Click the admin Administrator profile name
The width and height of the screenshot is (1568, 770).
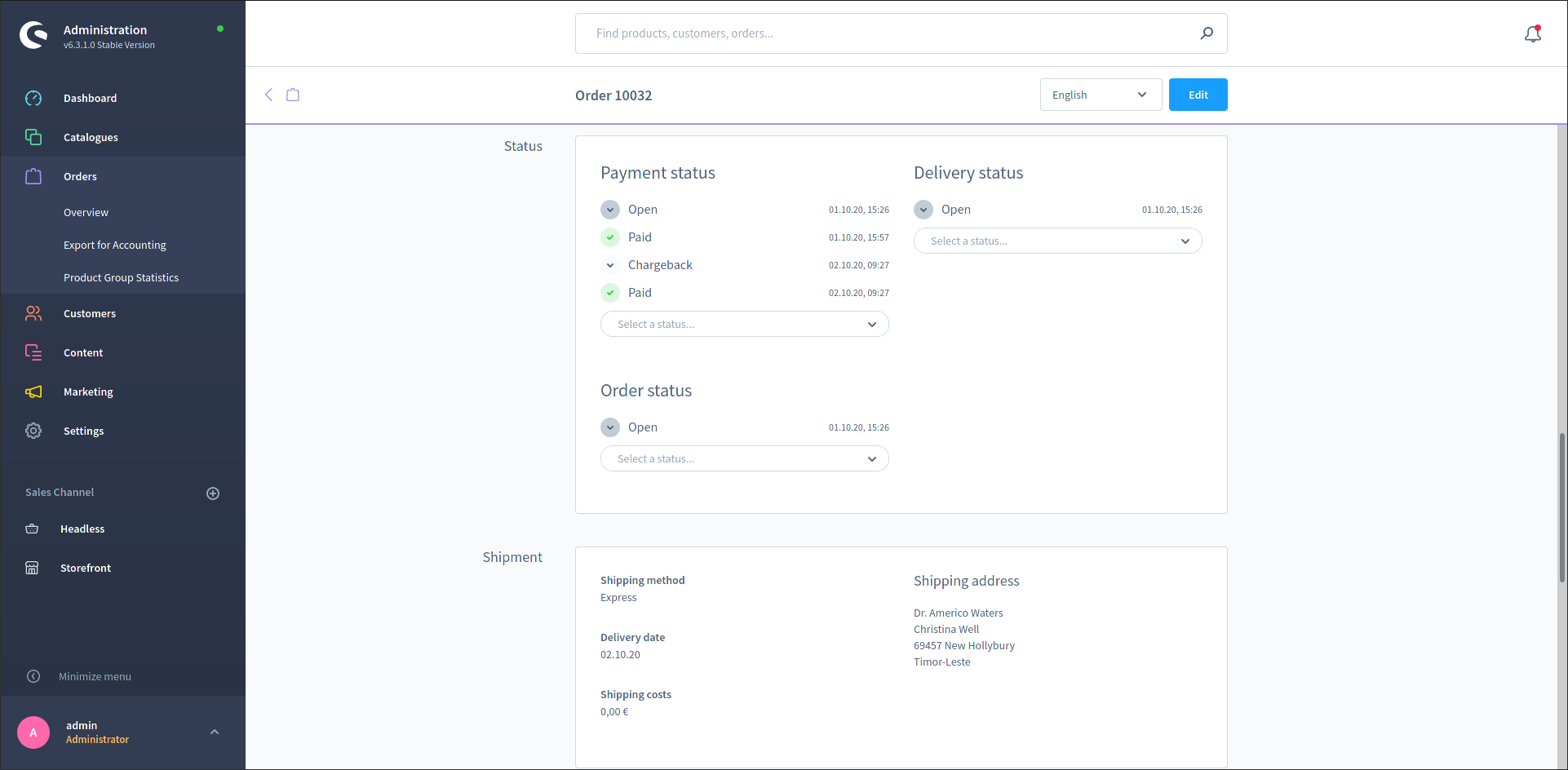tap(97, 732)
